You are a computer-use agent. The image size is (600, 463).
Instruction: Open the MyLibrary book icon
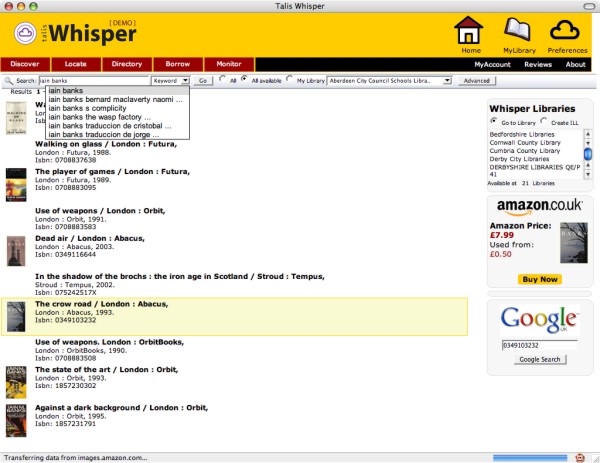[x=518, y=29]
